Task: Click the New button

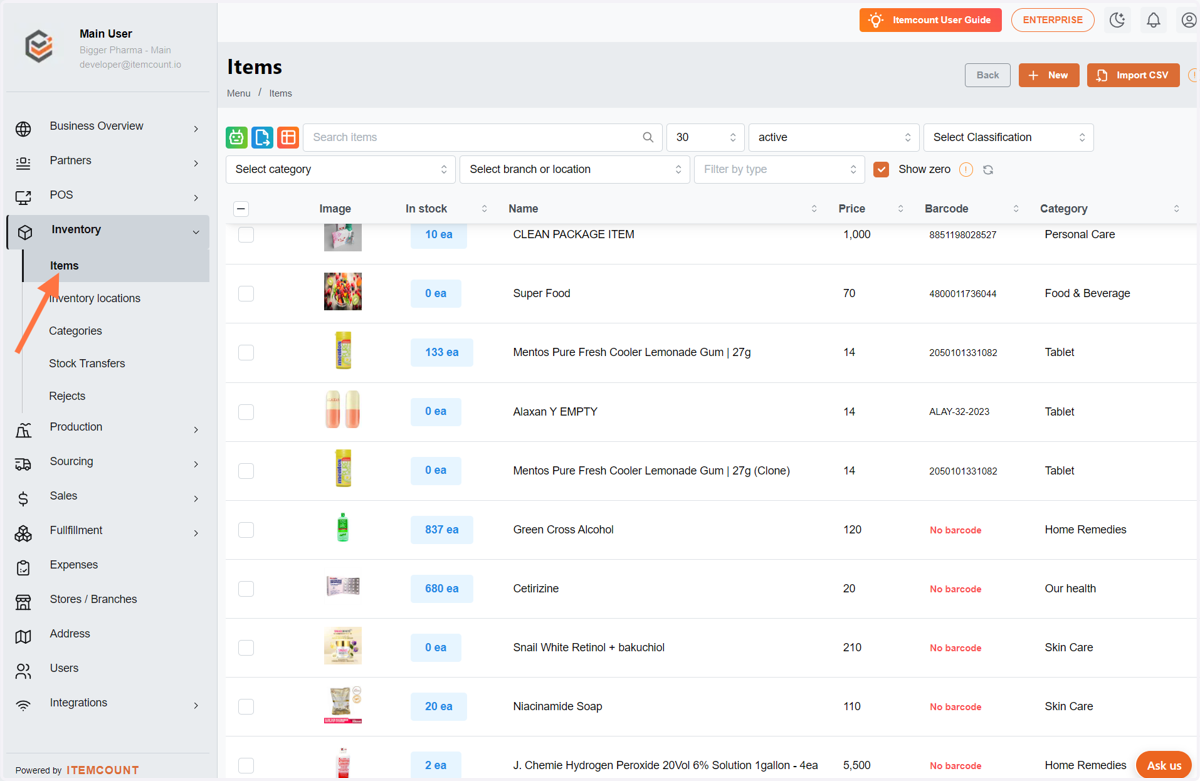Action: click(1048, 75)
